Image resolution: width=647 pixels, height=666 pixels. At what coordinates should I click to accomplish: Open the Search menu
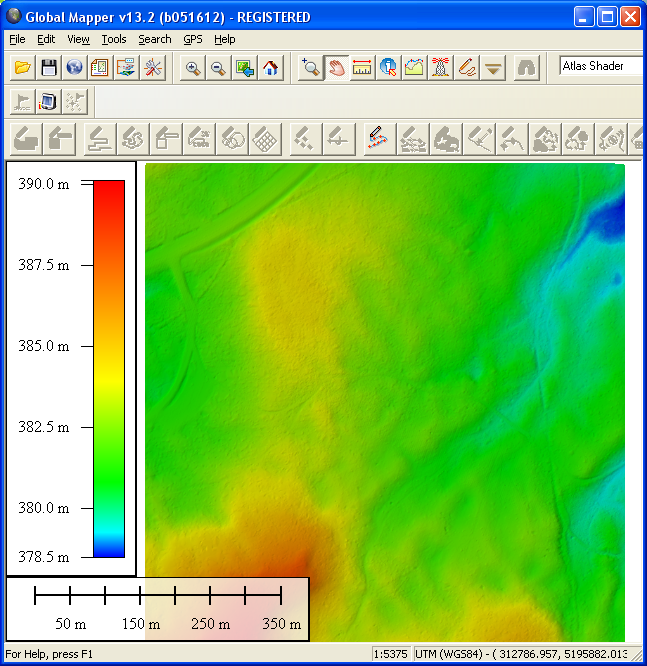click(x=155, y=40)
